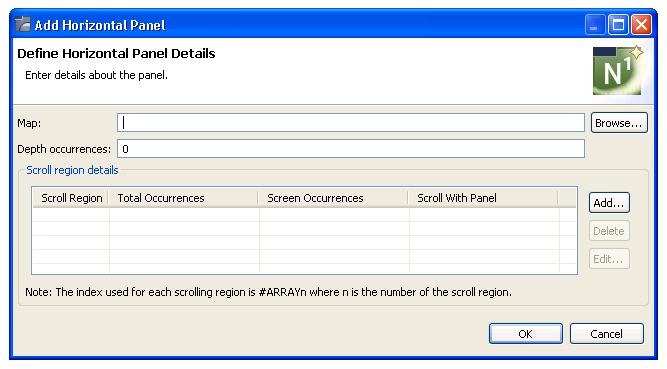The height and width of the screenshot is (369, 667).
Task: Confirm the panel with OK
Action: 526,334
